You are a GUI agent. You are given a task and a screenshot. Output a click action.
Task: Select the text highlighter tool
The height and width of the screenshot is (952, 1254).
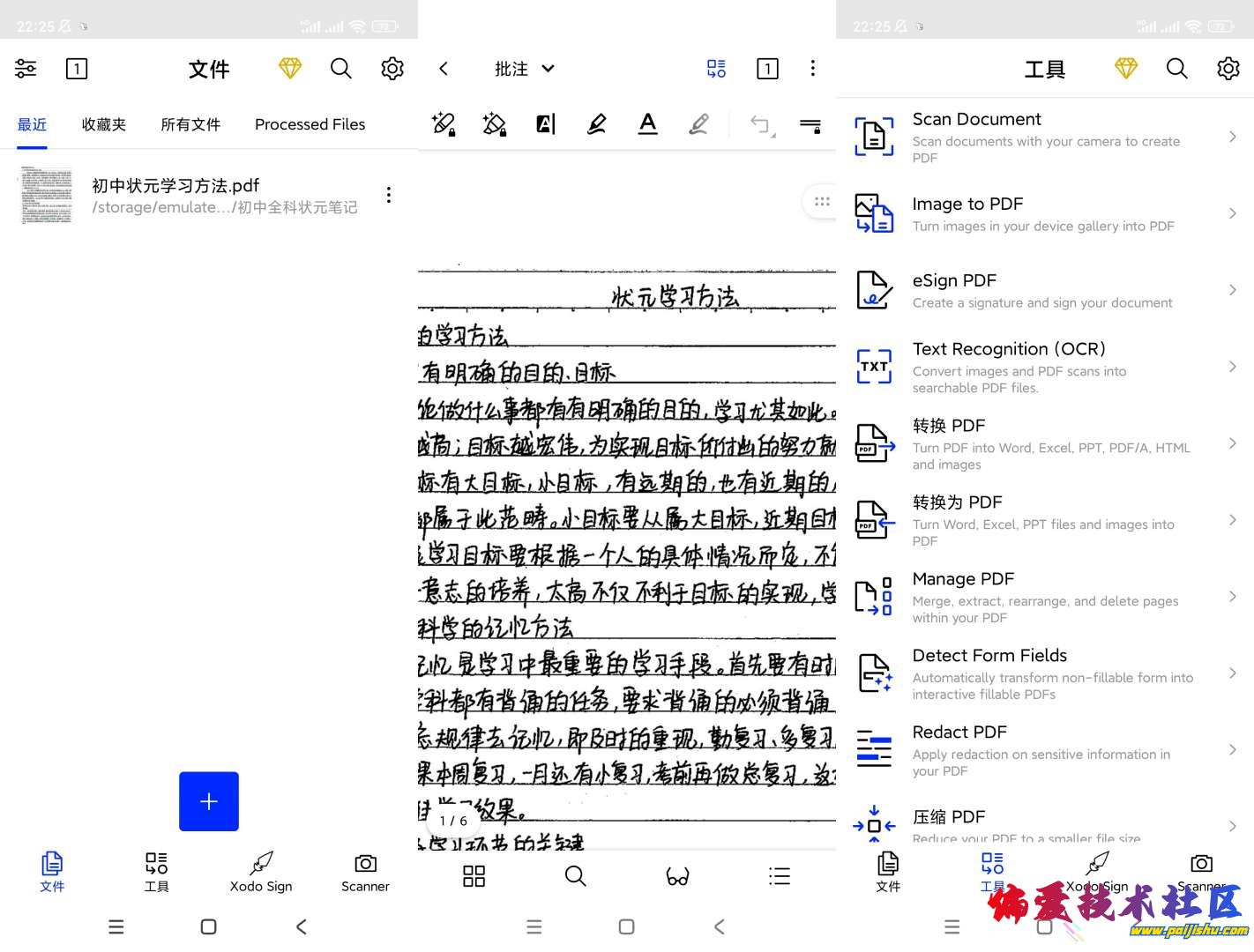click(x=545, y=124)
